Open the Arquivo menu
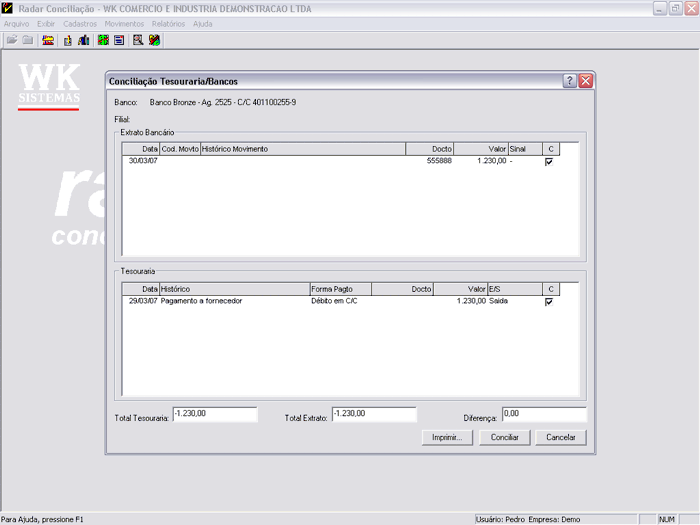 pos(16,23)
